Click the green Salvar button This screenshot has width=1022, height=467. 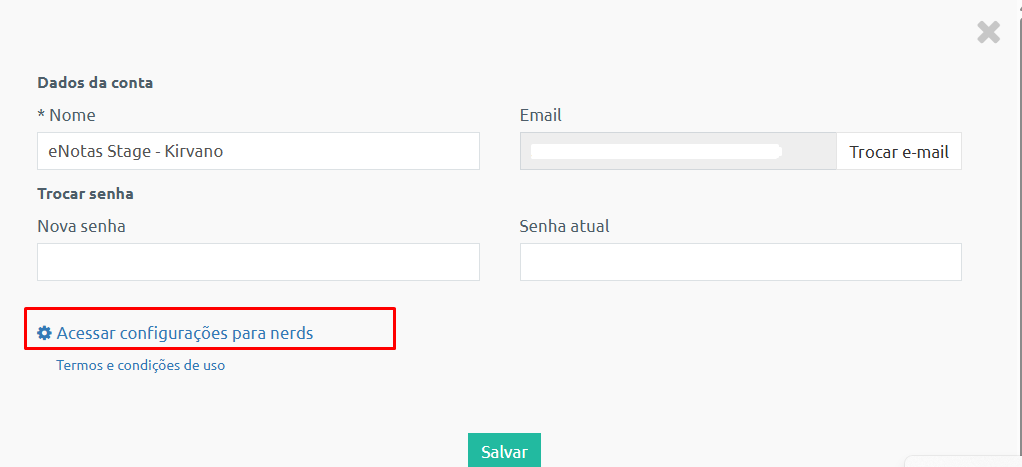coord(504,451)
